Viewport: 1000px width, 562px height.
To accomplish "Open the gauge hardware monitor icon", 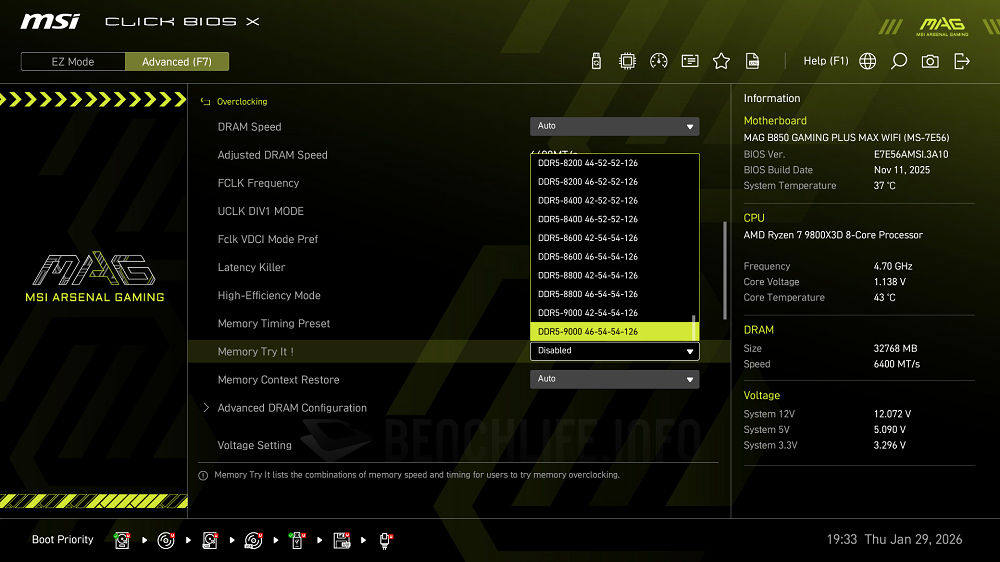I will pos(659,61).
